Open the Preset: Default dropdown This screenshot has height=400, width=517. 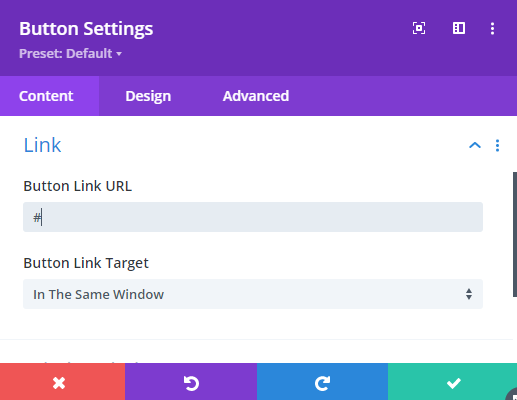[70, 53]
